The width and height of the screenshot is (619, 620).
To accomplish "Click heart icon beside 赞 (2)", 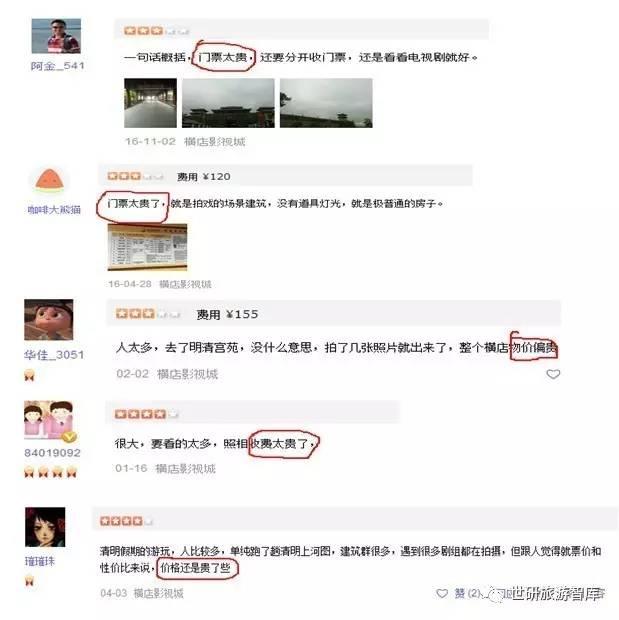I will point(442,593).
